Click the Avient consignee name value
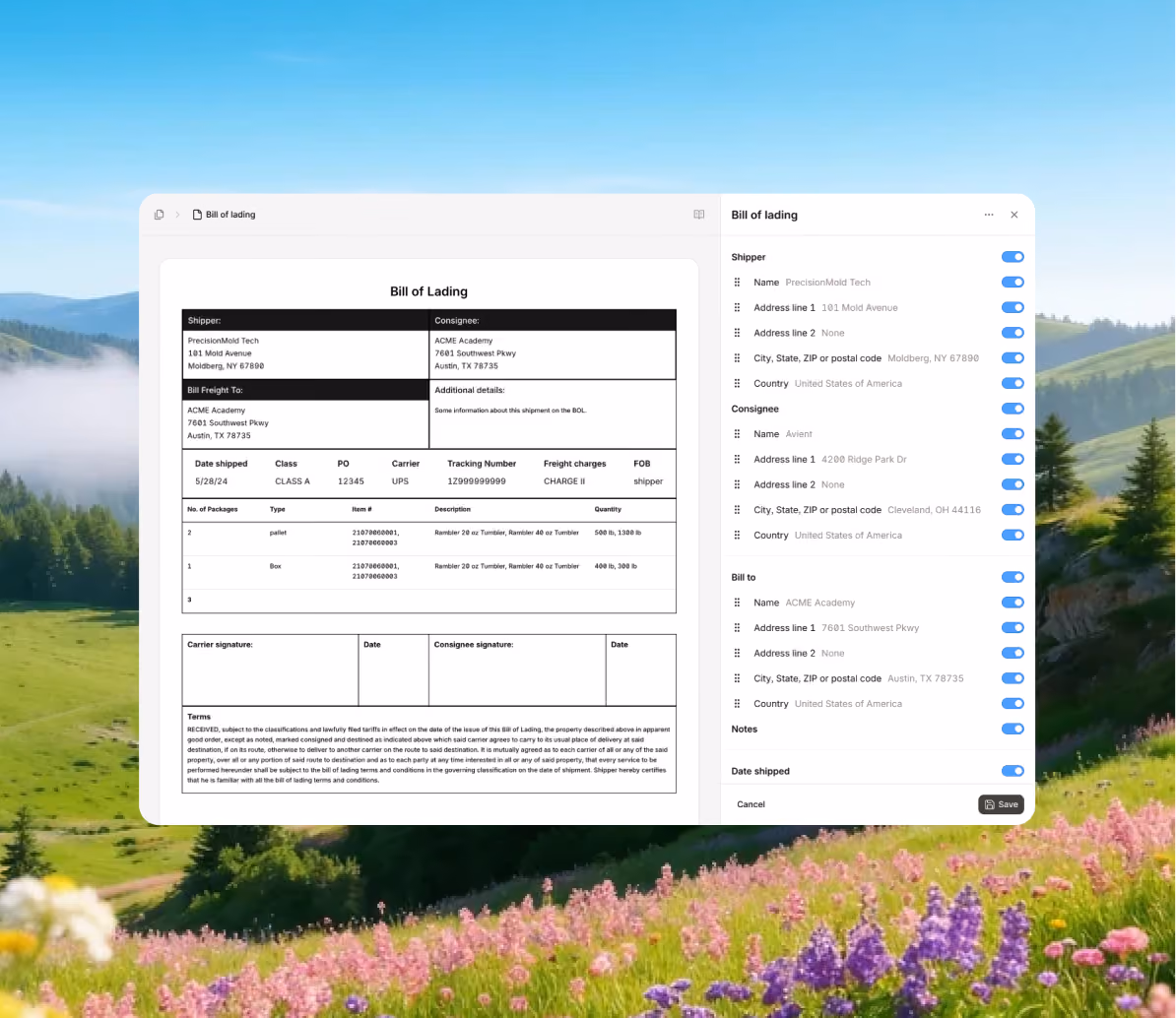 (799, 434)
